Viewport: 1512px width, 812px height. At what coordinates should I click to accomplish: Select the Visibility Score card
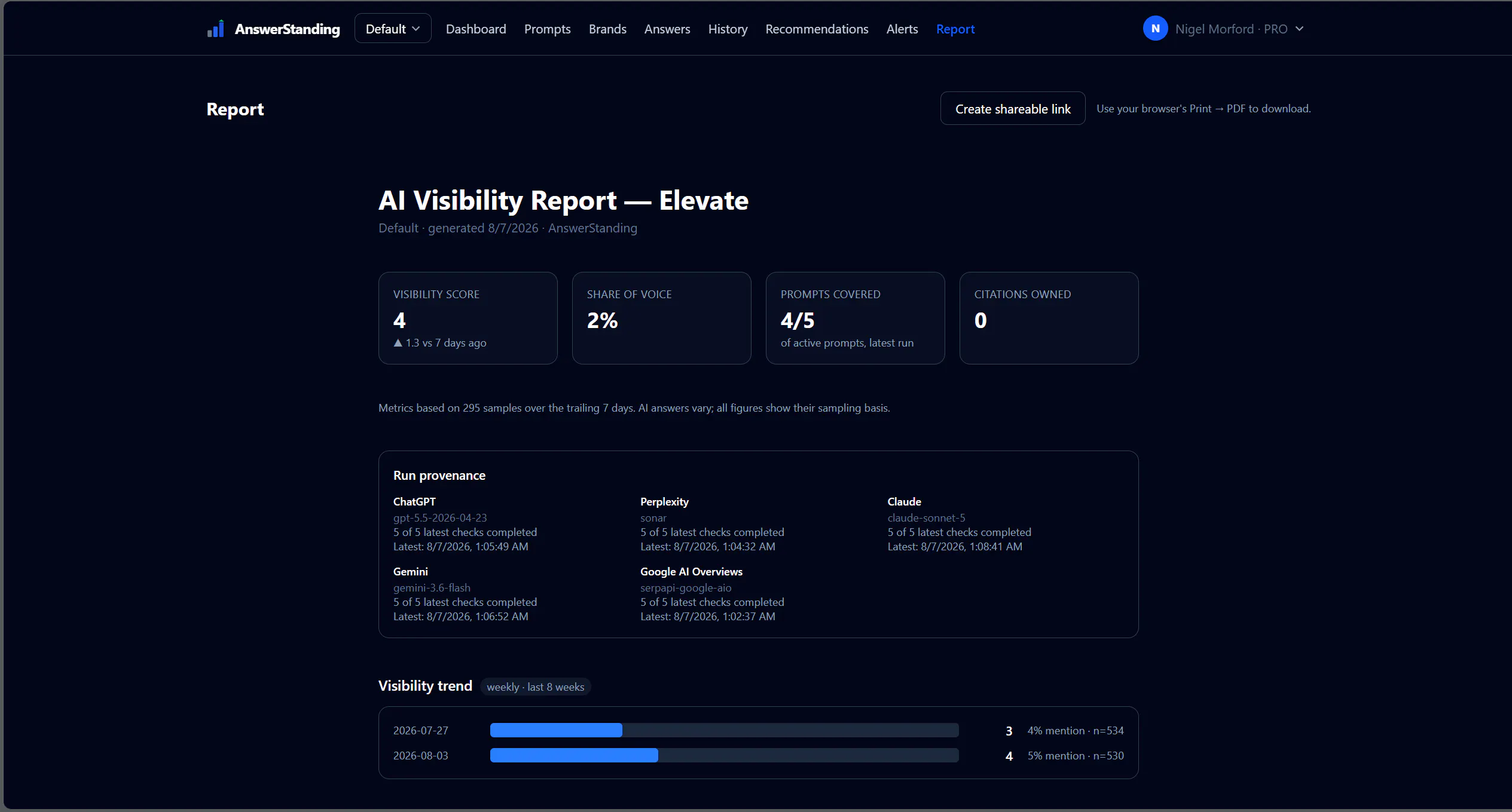(x=468, y=318)
